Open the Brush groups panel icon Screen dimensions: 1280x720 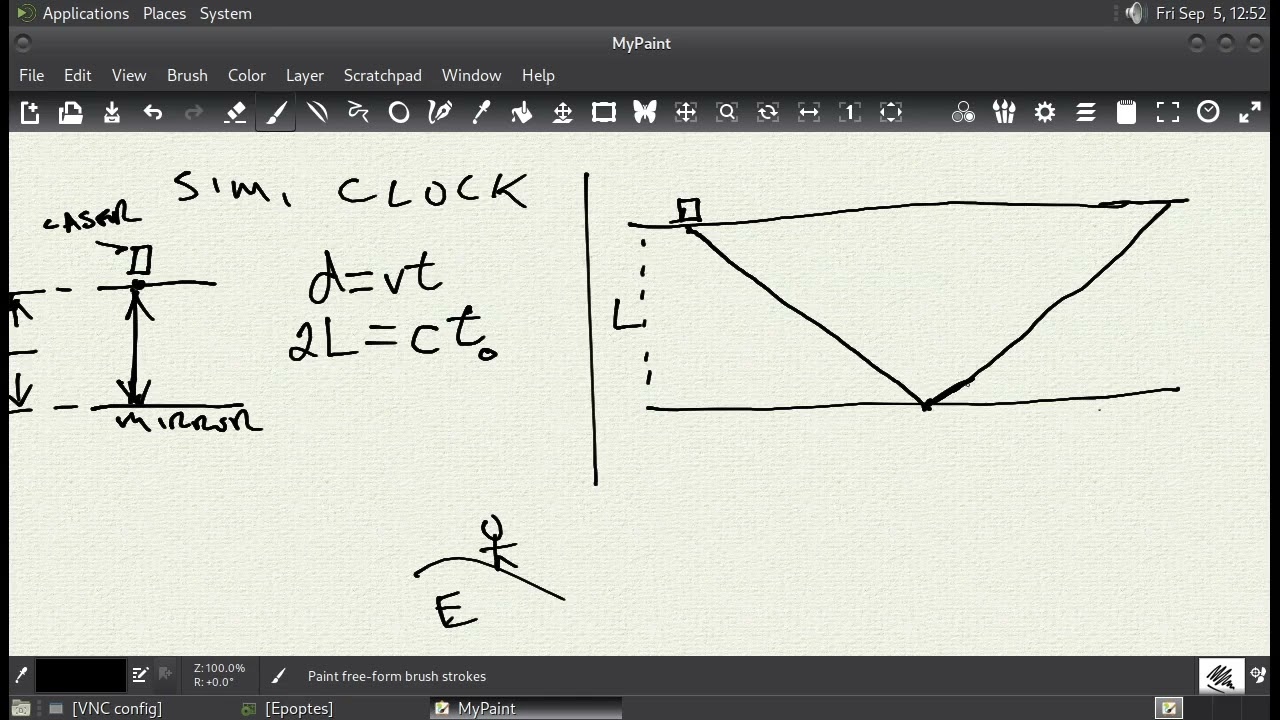(1004, 113)
